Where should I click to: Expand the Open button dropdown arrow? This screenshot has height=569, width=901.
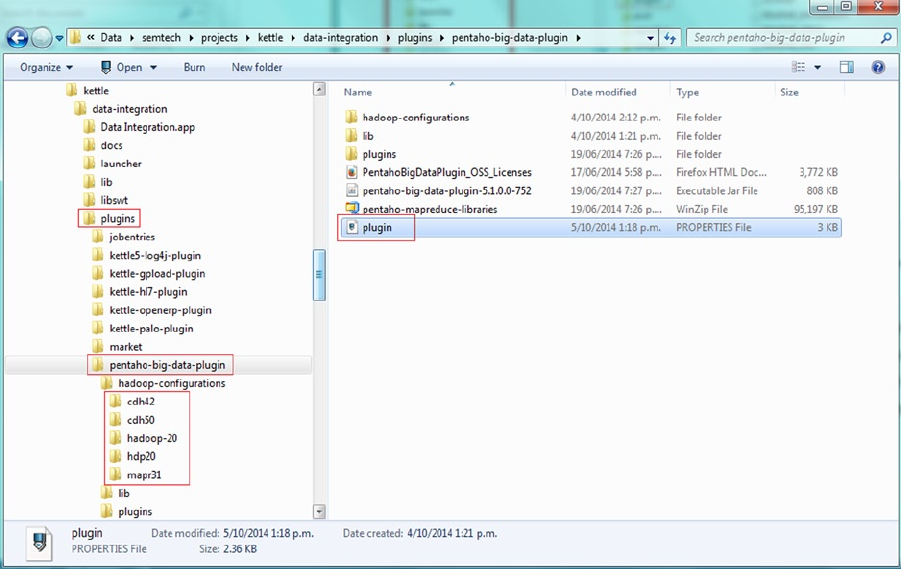[153, 67]
